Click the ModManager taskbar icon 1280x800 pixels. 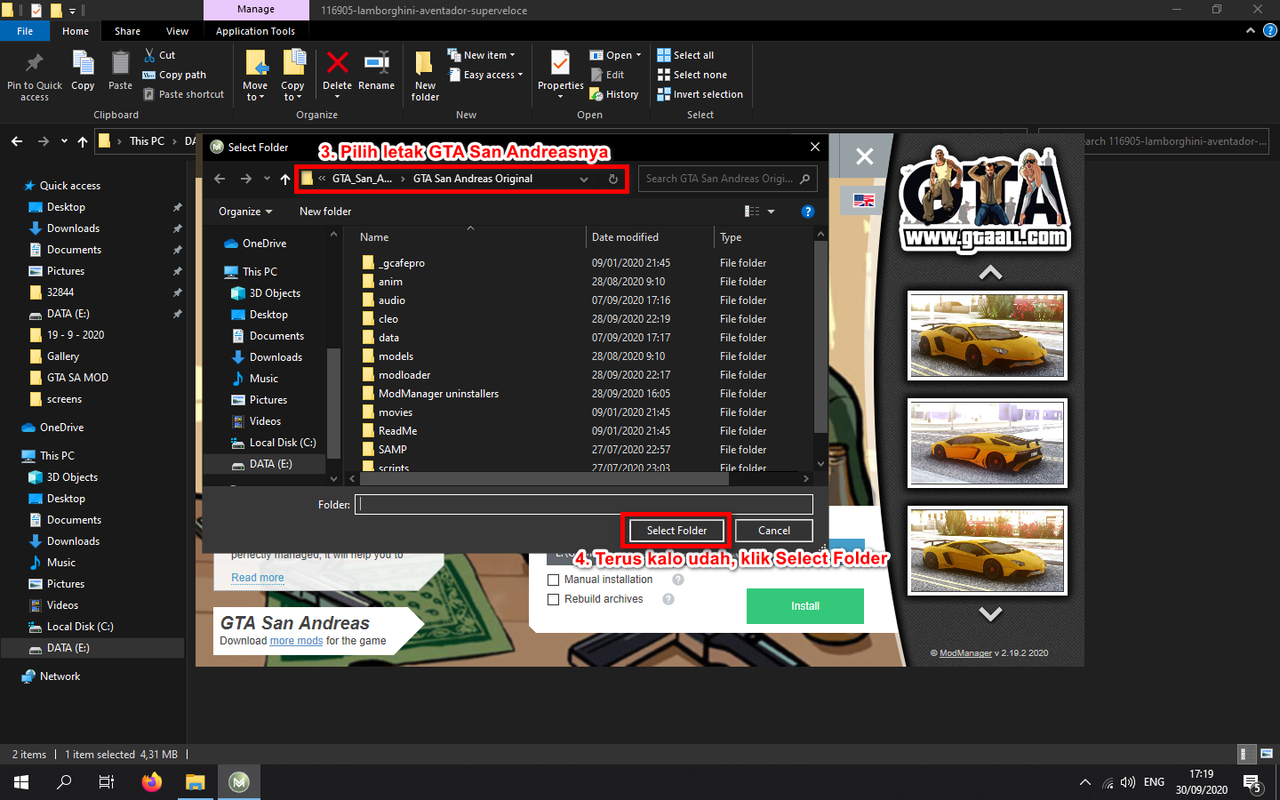click(x=239, y=782)
